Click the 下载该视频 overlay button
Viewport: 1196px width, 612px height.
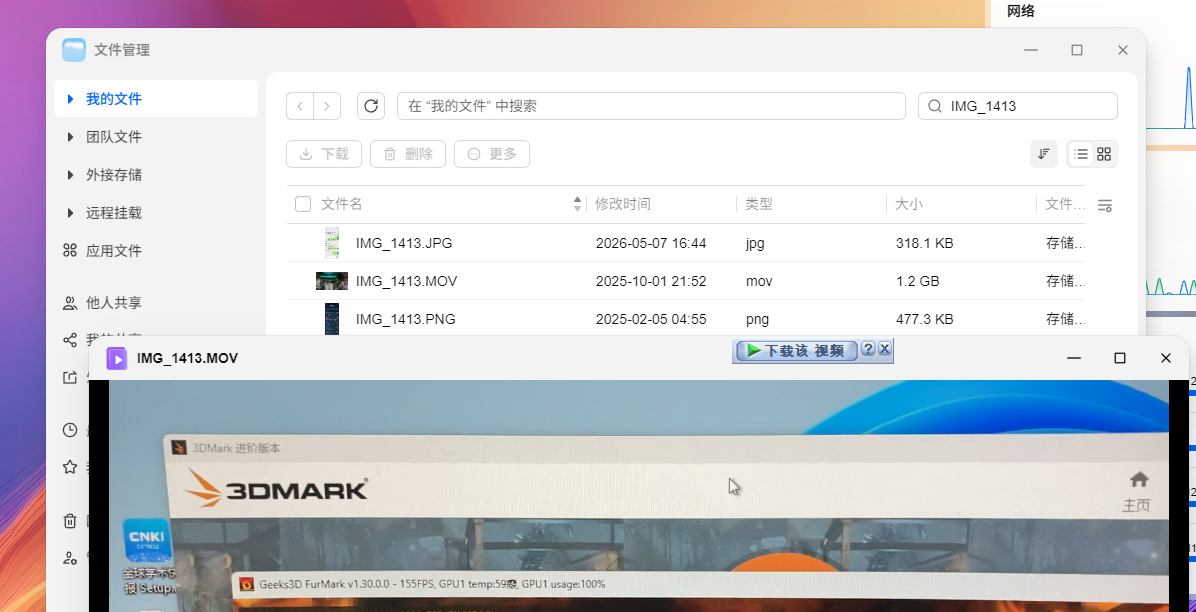[x=796, y=350]
